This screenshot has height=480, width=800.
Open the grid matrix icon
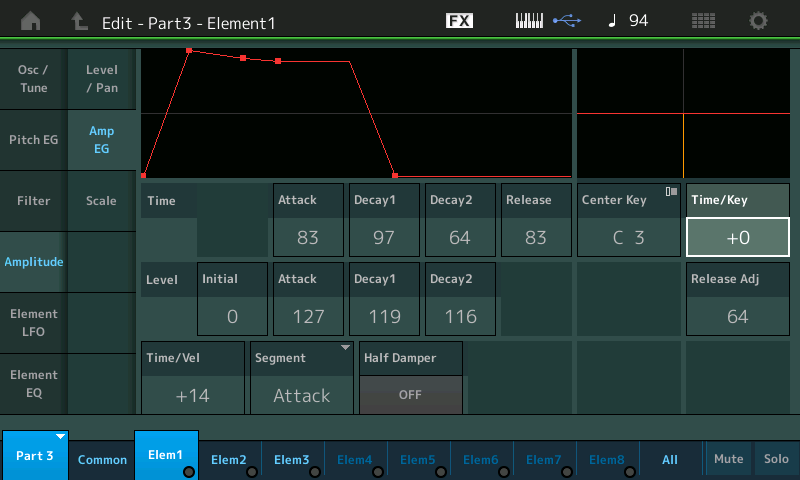click(x=703, y=21)
